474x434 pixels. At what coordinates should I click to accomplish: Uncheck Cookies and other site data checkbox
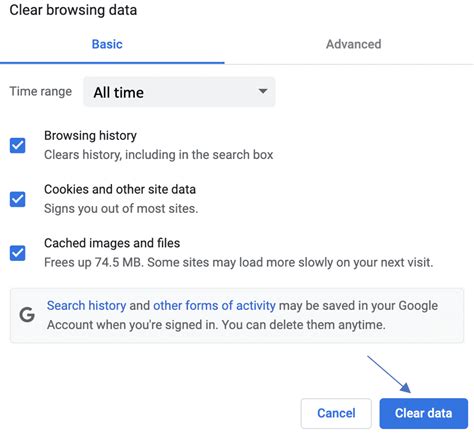tap(17, 199)
